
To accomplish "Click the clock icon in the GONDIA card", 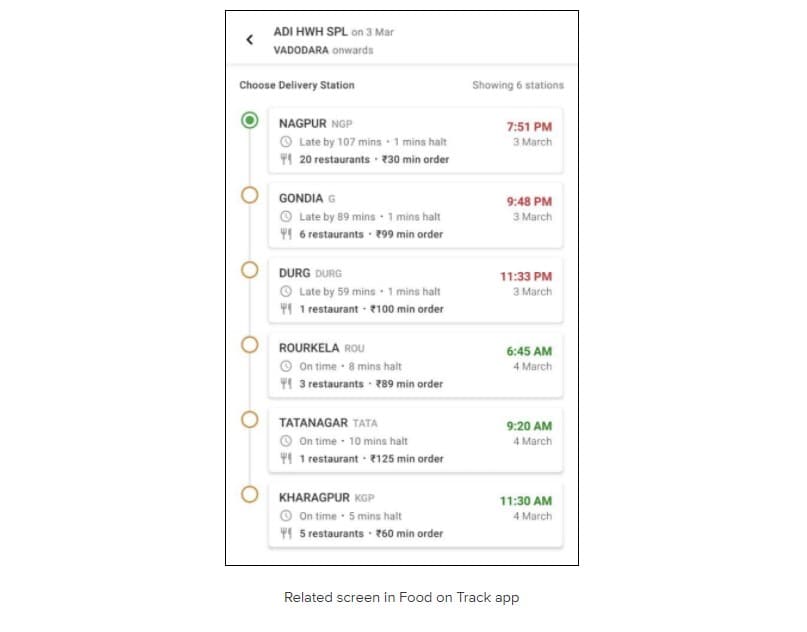I will coord(286,217).
